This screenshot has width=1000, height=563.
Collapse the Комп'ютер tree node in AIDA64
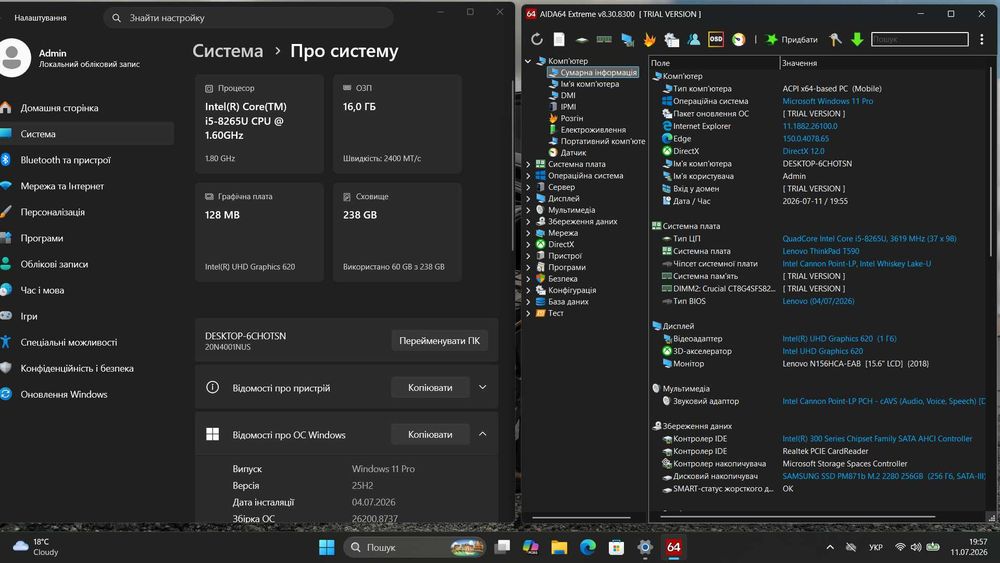(528, 61)
